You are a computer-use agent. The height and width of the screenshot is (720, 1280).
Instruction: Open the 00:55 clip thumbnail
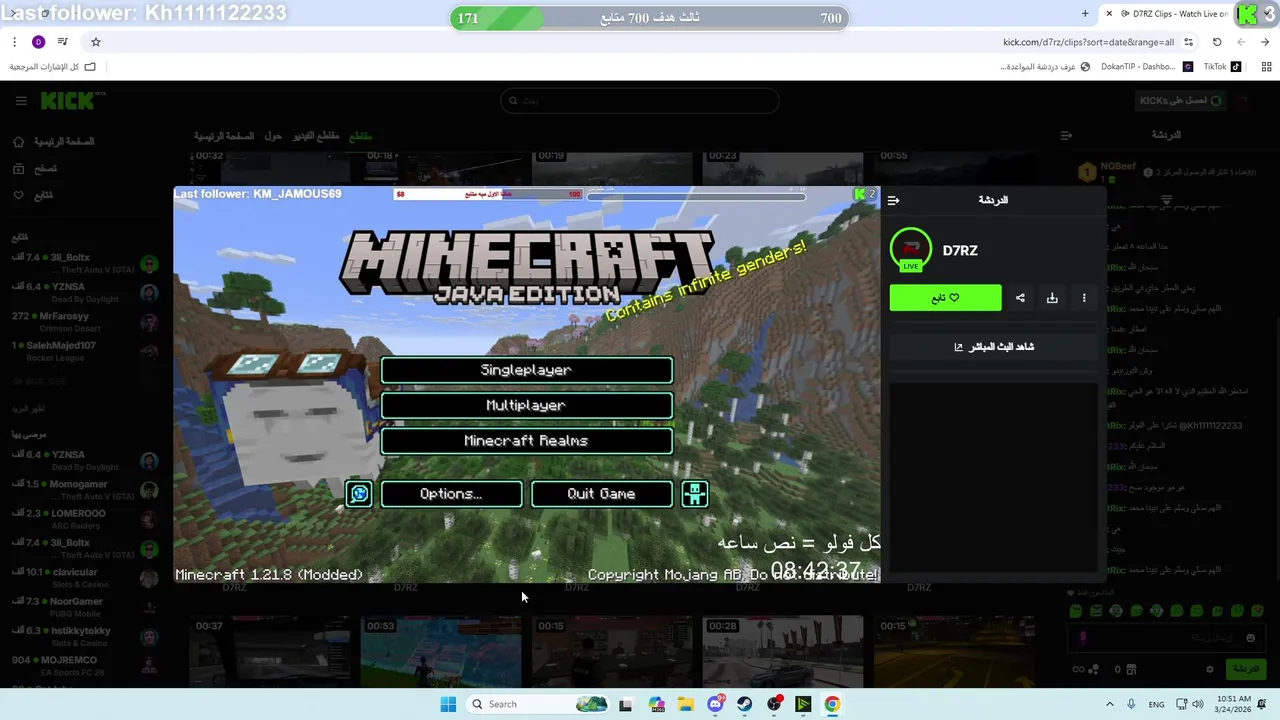(954, 168)
